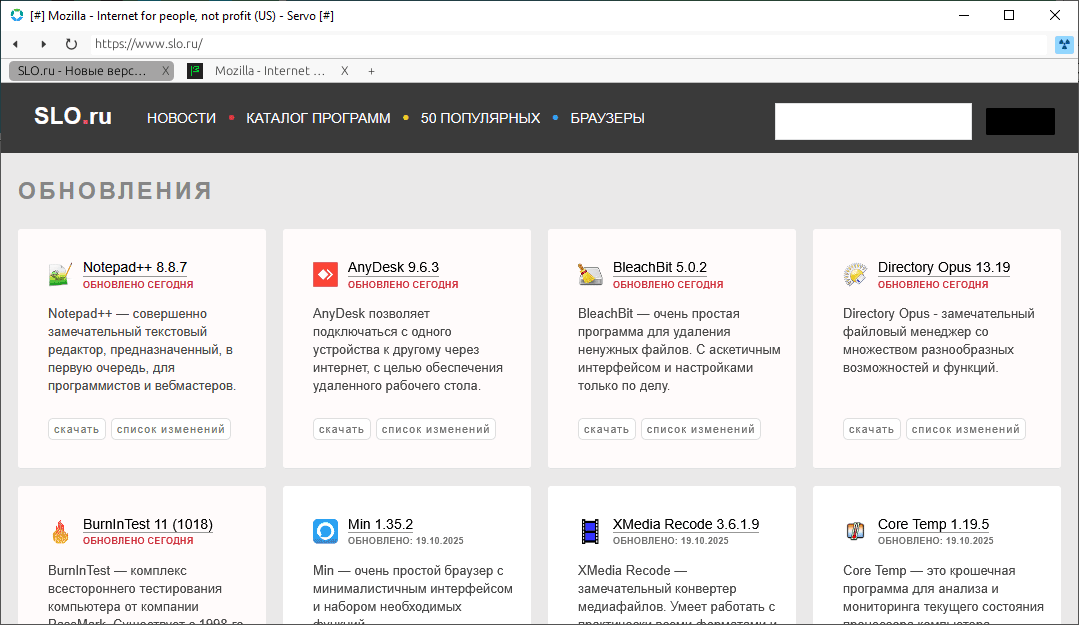The width and height of the screenshot is (1079, 625).
Task: Go back using the browser back arrow
Action: [16, 44]
